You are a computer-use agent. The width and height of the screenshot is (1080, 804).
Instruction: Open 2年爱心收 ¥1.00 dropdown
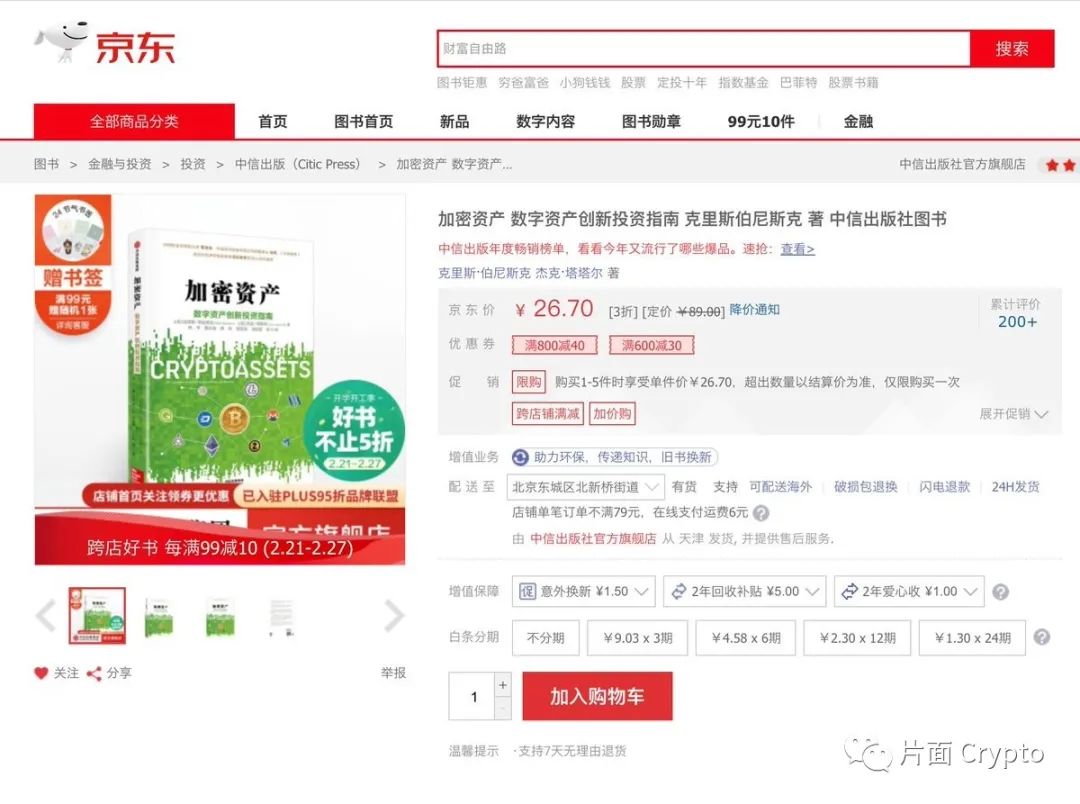click(x=909, y=591)
